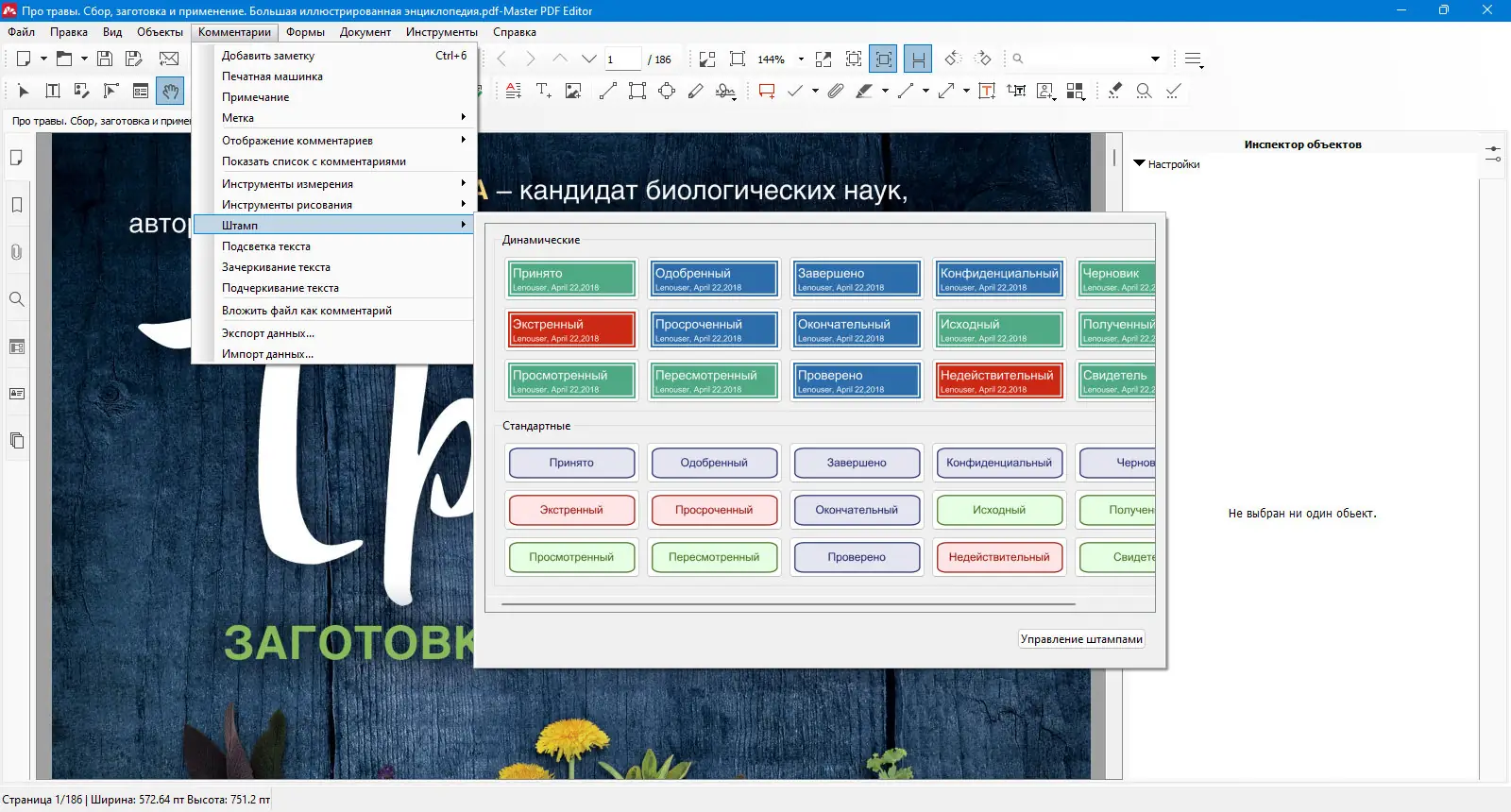
Task: Choose Подсветка текста menu entry
Action: pos(332,246)
